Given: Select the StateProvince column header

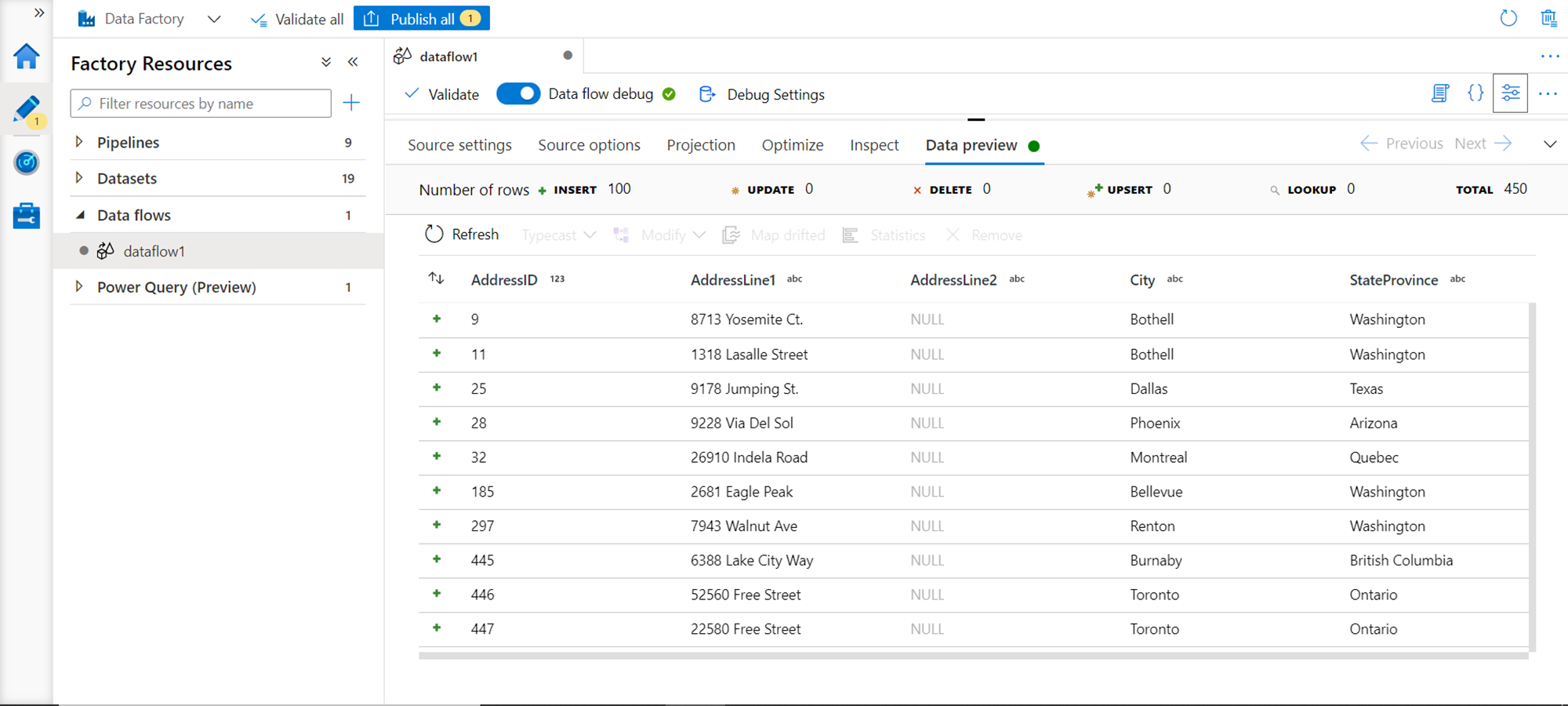Looking at the screenshot, I should 1394,280.
